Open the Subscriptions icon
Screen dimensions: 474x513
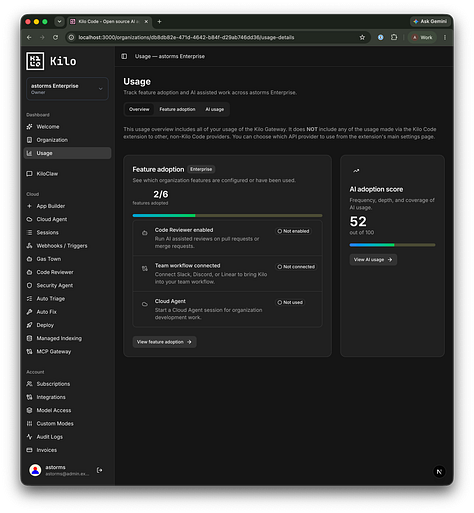click(x=29, y=384)
